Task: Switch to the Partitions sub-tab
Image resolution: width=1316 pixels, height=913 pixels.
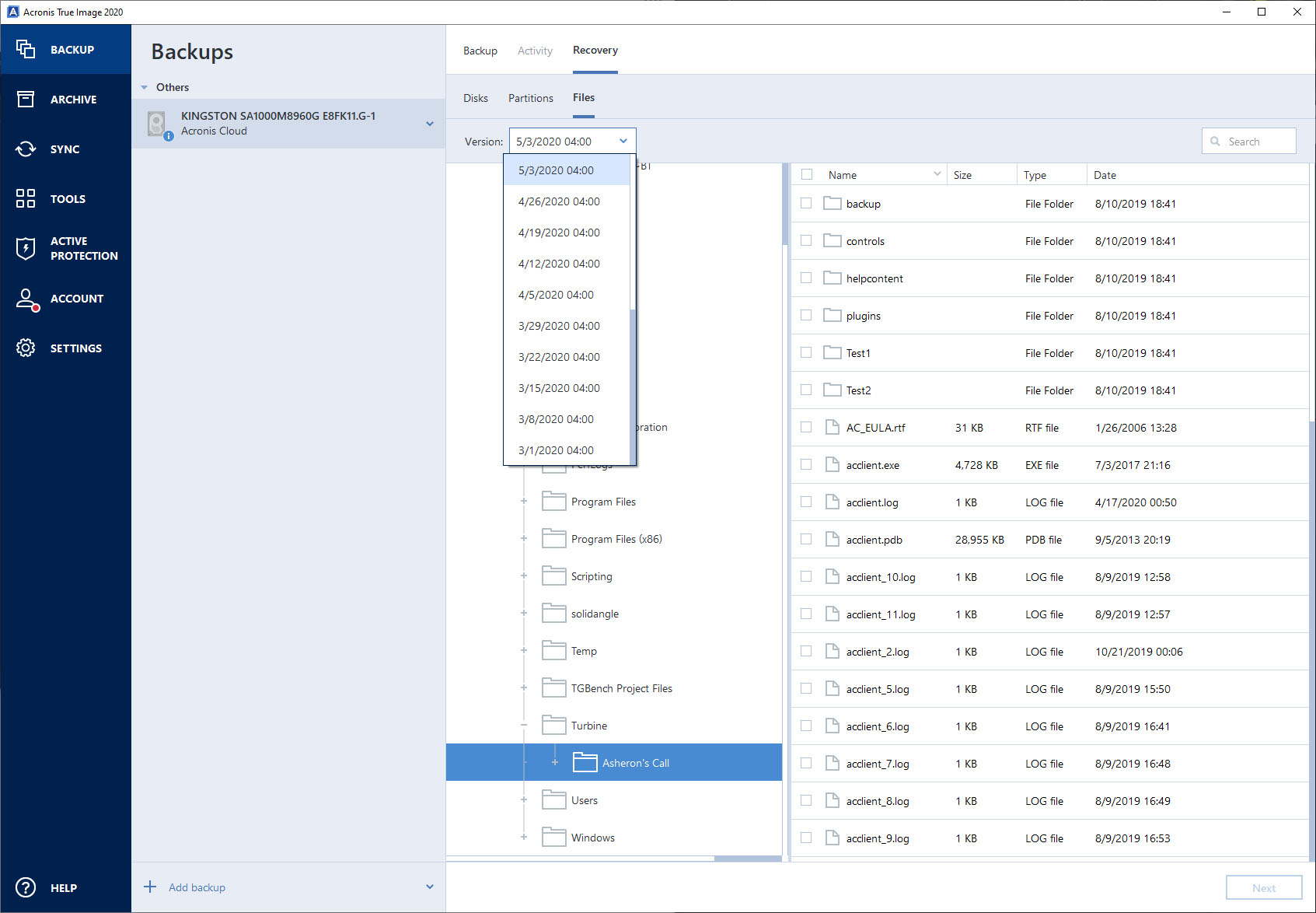Action: [531, 98]
